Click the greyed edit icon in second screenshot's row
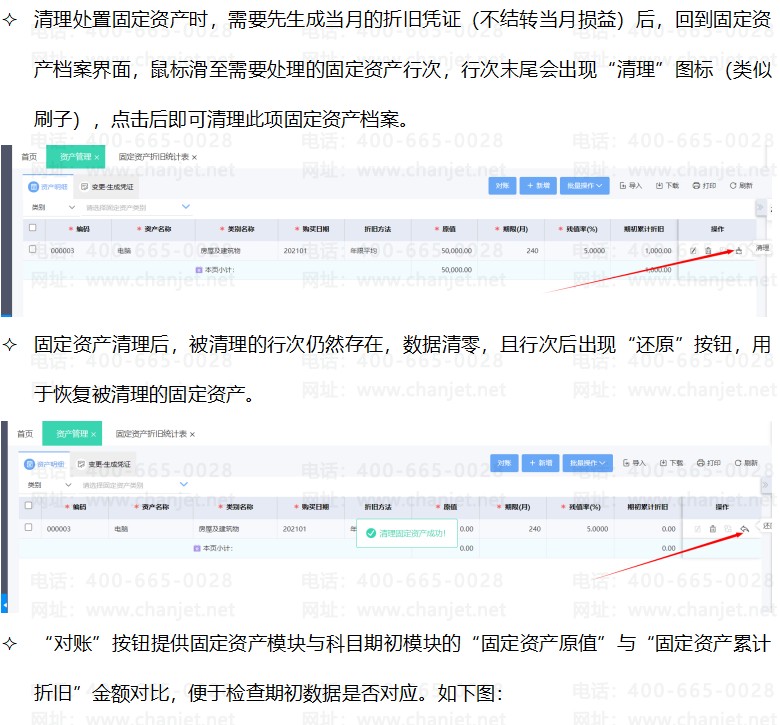The width and height of the screenshot is (780, 725). [x=698, y=528]
